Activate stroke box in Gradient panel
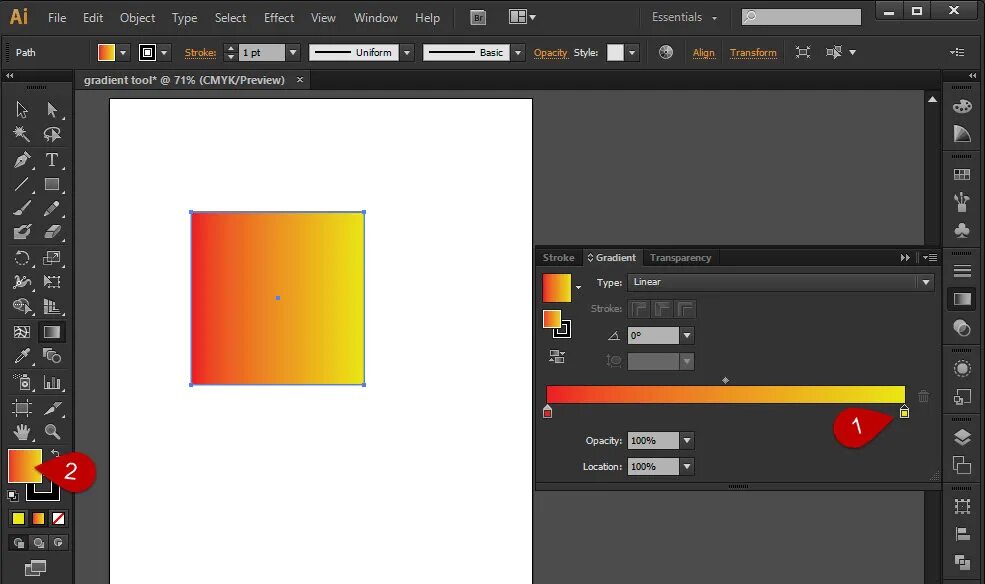Viewport: 985px width, 584px height. 562,329
